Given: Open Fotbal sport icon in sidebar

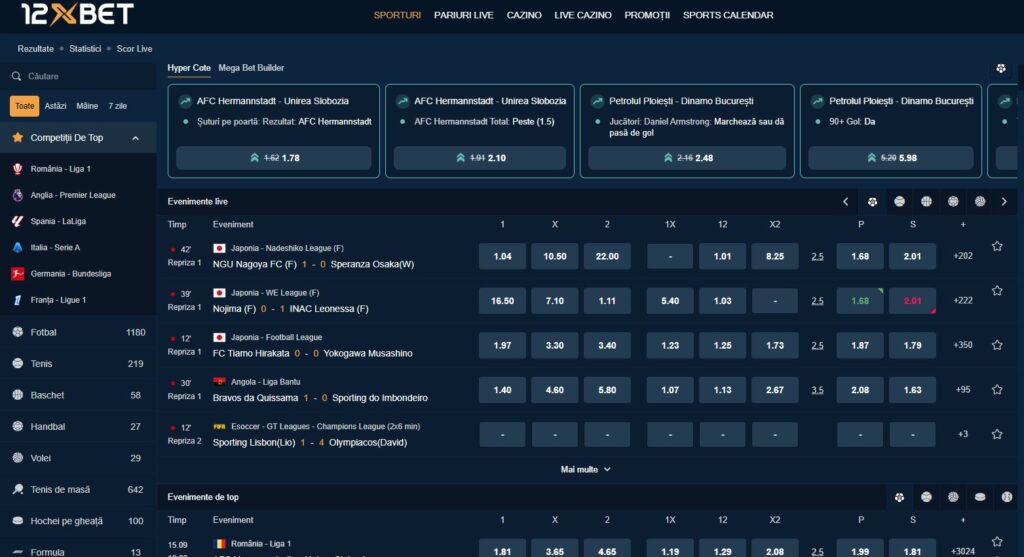Looking at the screenshot, I should [x=18, y=332].
